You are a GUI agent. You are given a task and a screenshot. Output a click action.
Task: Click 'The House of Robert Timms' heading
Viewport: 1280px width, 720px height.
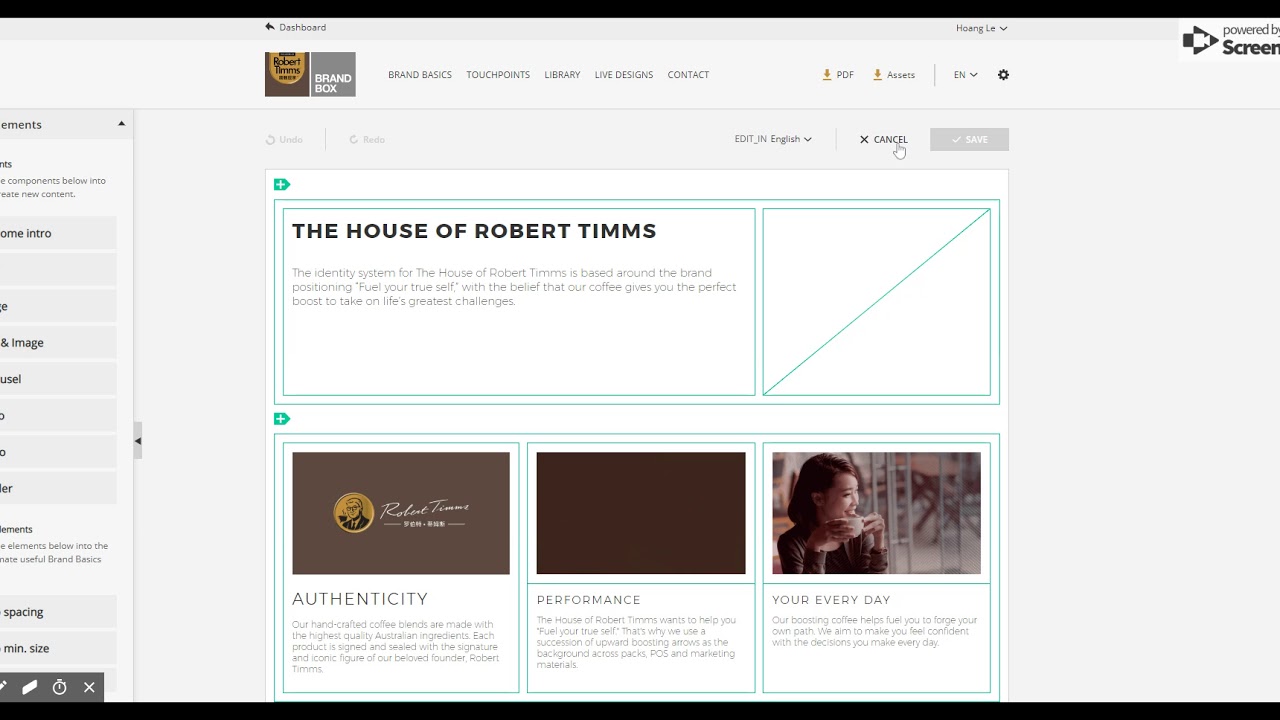coord(474,231)
